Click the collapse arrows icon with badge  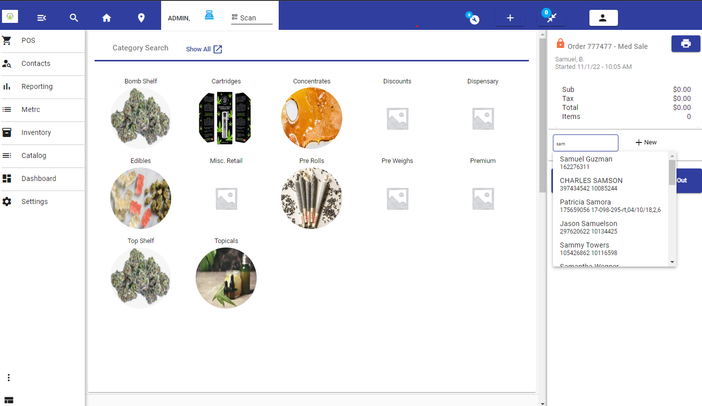[551, 17]
